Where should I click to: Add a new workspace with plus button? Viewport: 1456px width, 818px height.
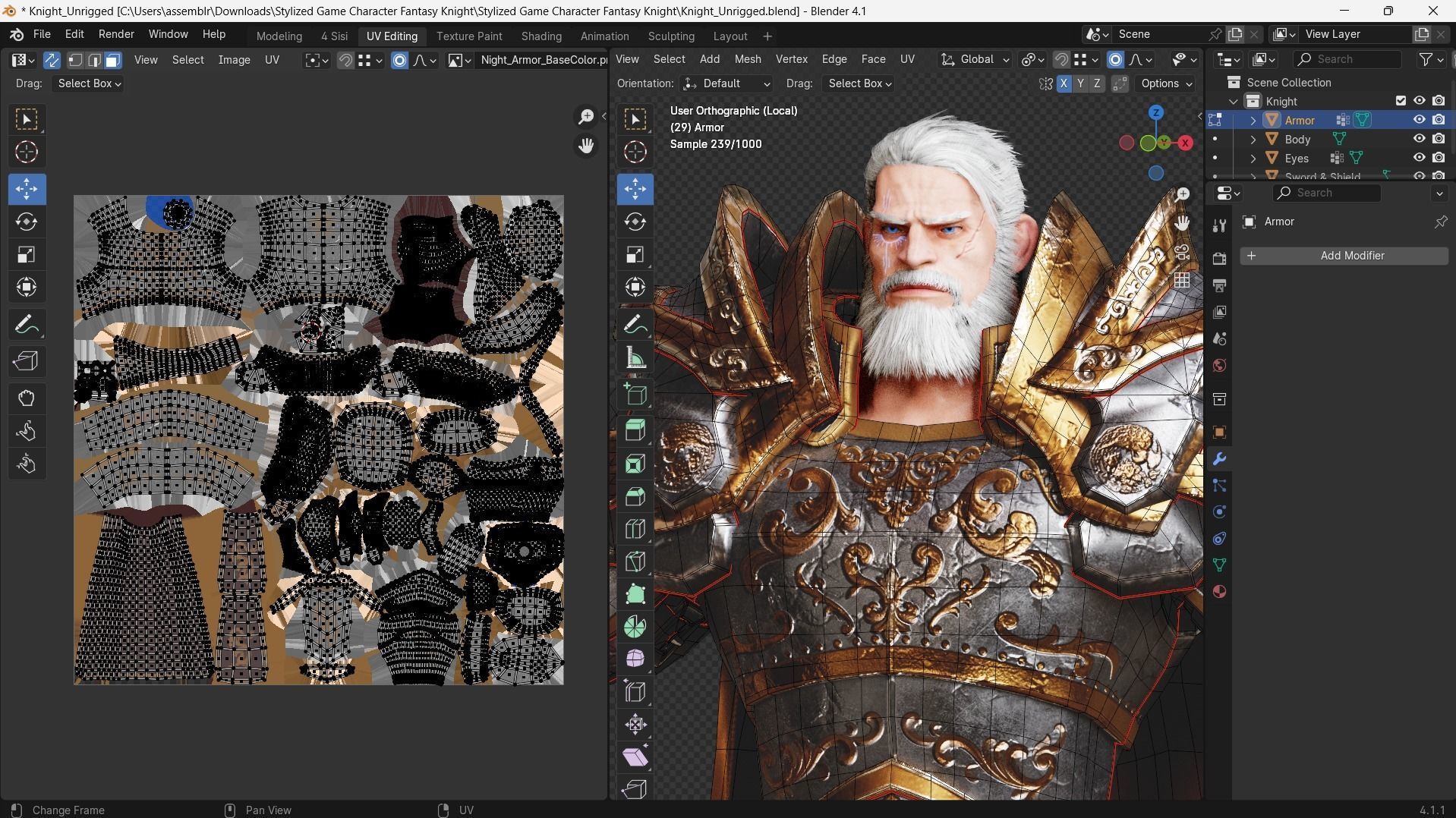click(767, 36)
